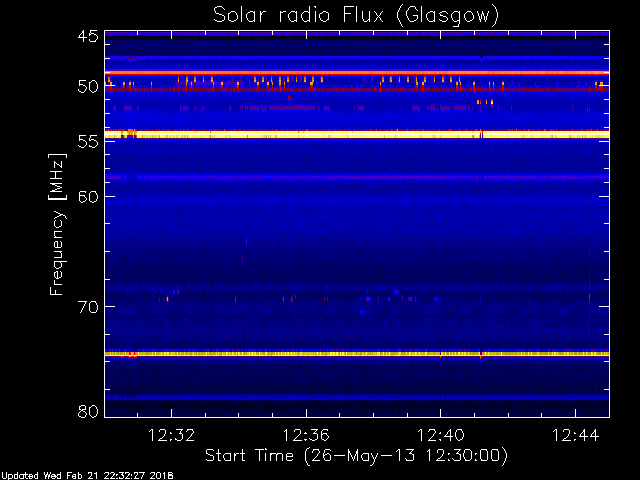Click the 70 MHz axis value
This screenshot has width=640, height=480.
tap(88, 307)
